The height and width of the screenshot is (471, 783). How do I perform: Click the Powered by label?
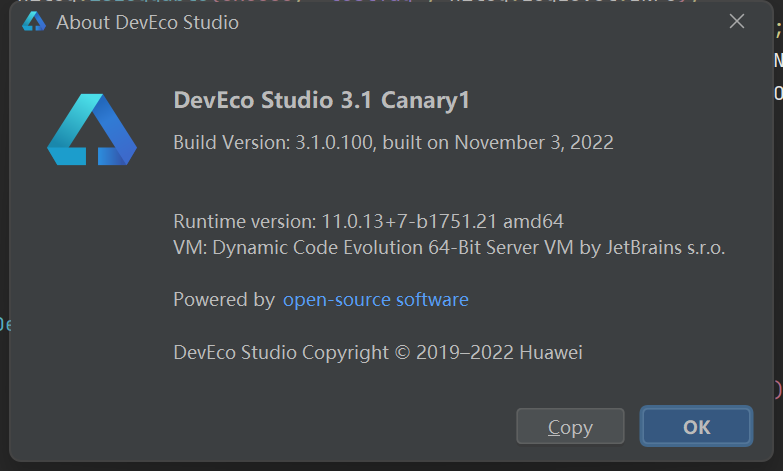[224, 300]
